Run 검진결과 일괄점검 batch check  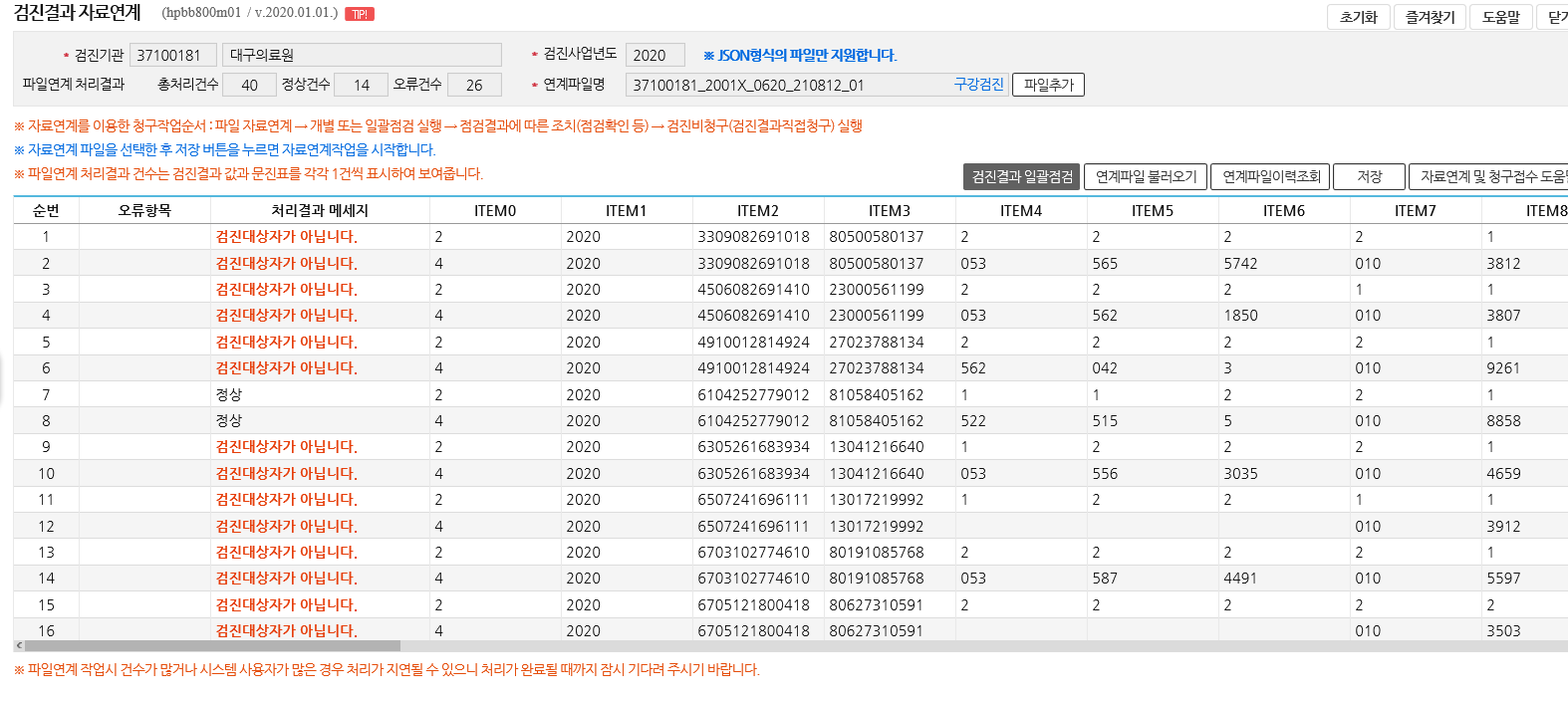pyautogui.click(x=1022, y=176)
